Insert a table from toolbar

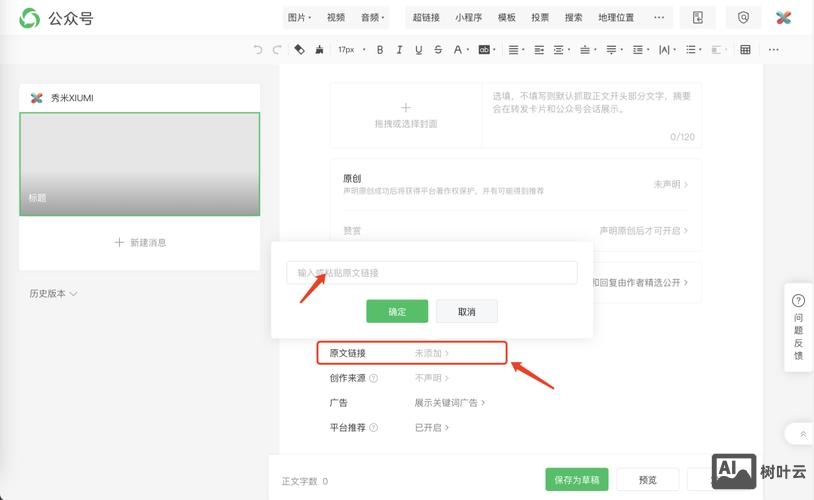tap(745, 50)
